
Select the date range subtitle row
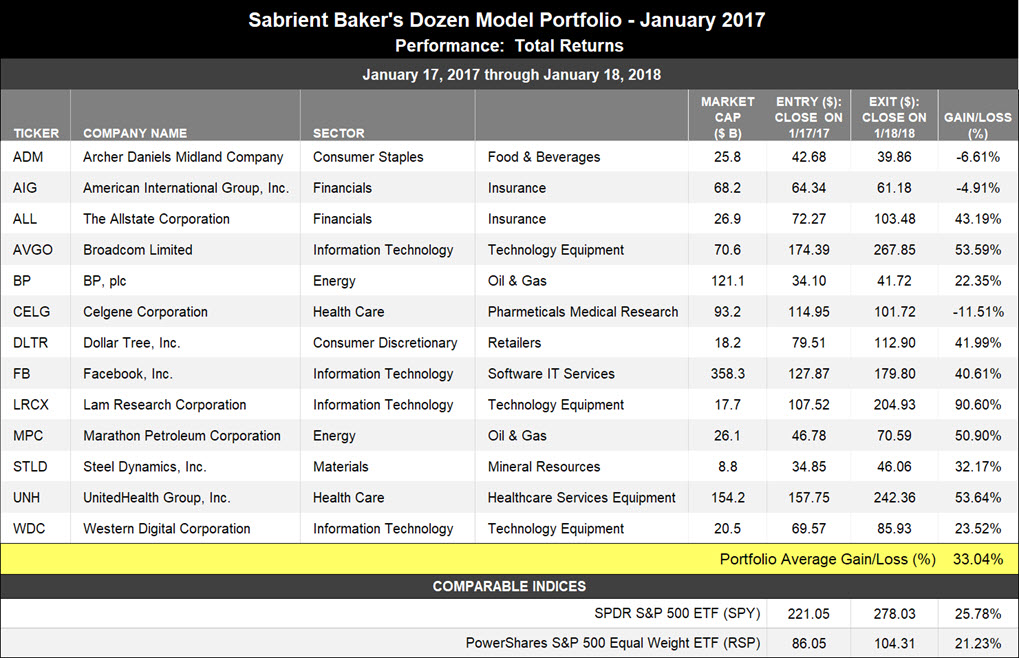(510, 75)
